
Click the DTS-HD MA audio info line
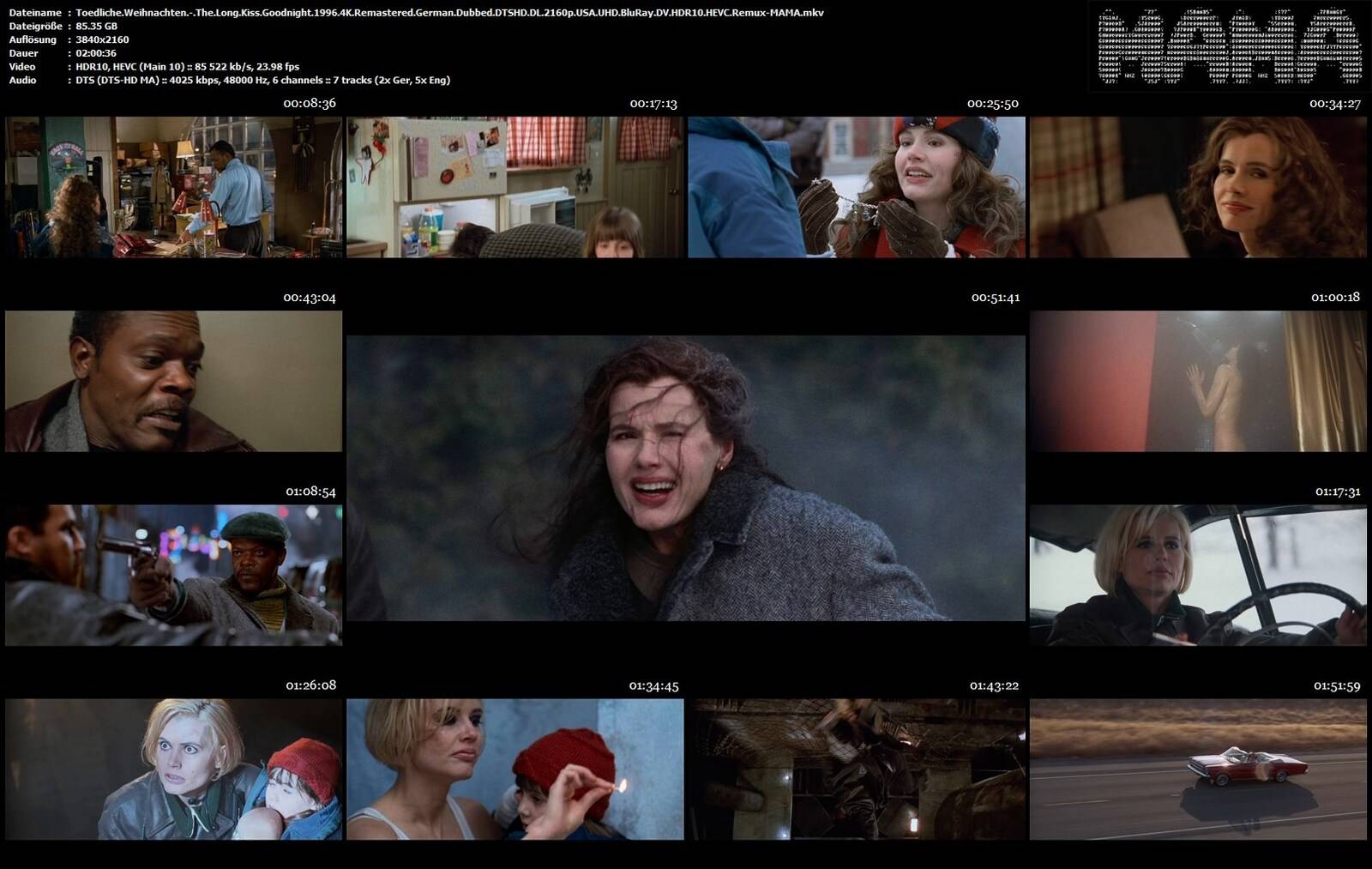tap(262, 80)
